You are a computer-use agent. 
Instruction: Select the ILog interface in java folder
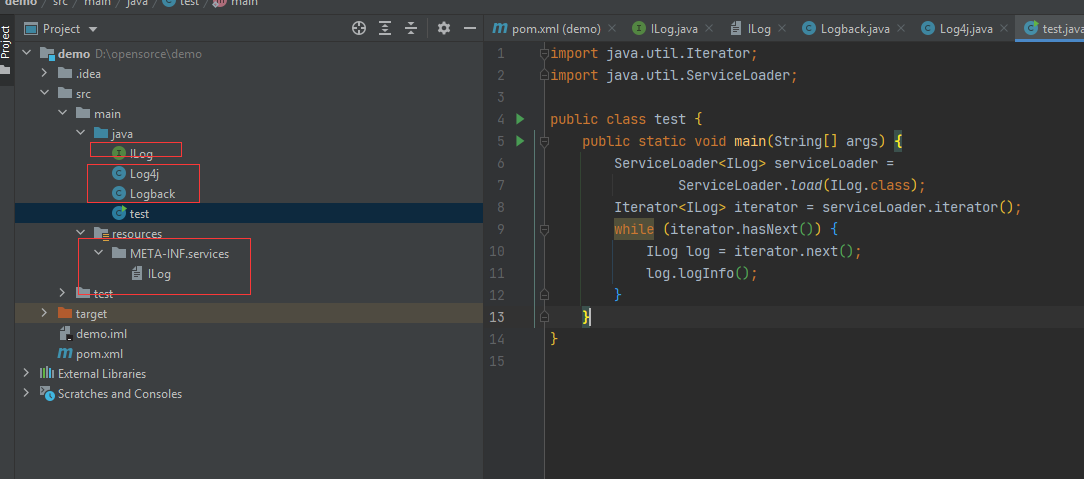point(141,153)
